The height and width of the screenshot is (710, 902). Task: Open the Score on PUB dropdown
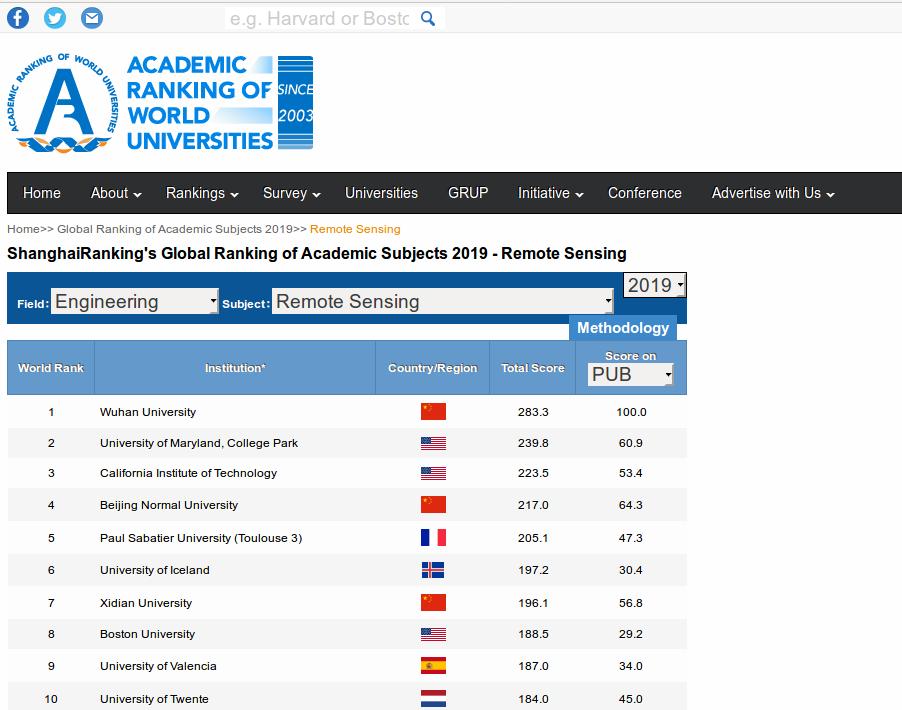tap(630, 374)
